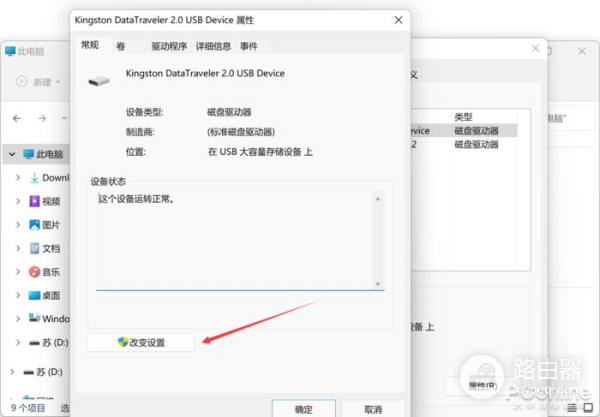The width and height of the screenshot is (600, 417).
Task: Click the 在 USB 大容量存储设备 上 location value
Action: tap(260, 152)
